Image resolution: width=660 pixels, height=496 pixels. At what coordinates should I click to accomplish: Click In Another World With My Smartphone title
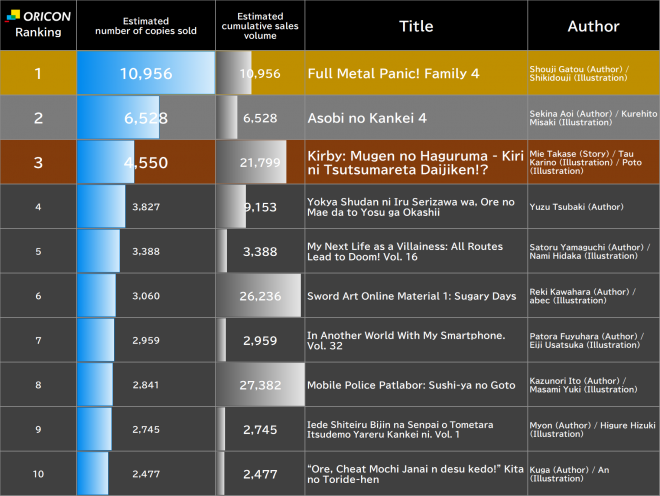406,340
